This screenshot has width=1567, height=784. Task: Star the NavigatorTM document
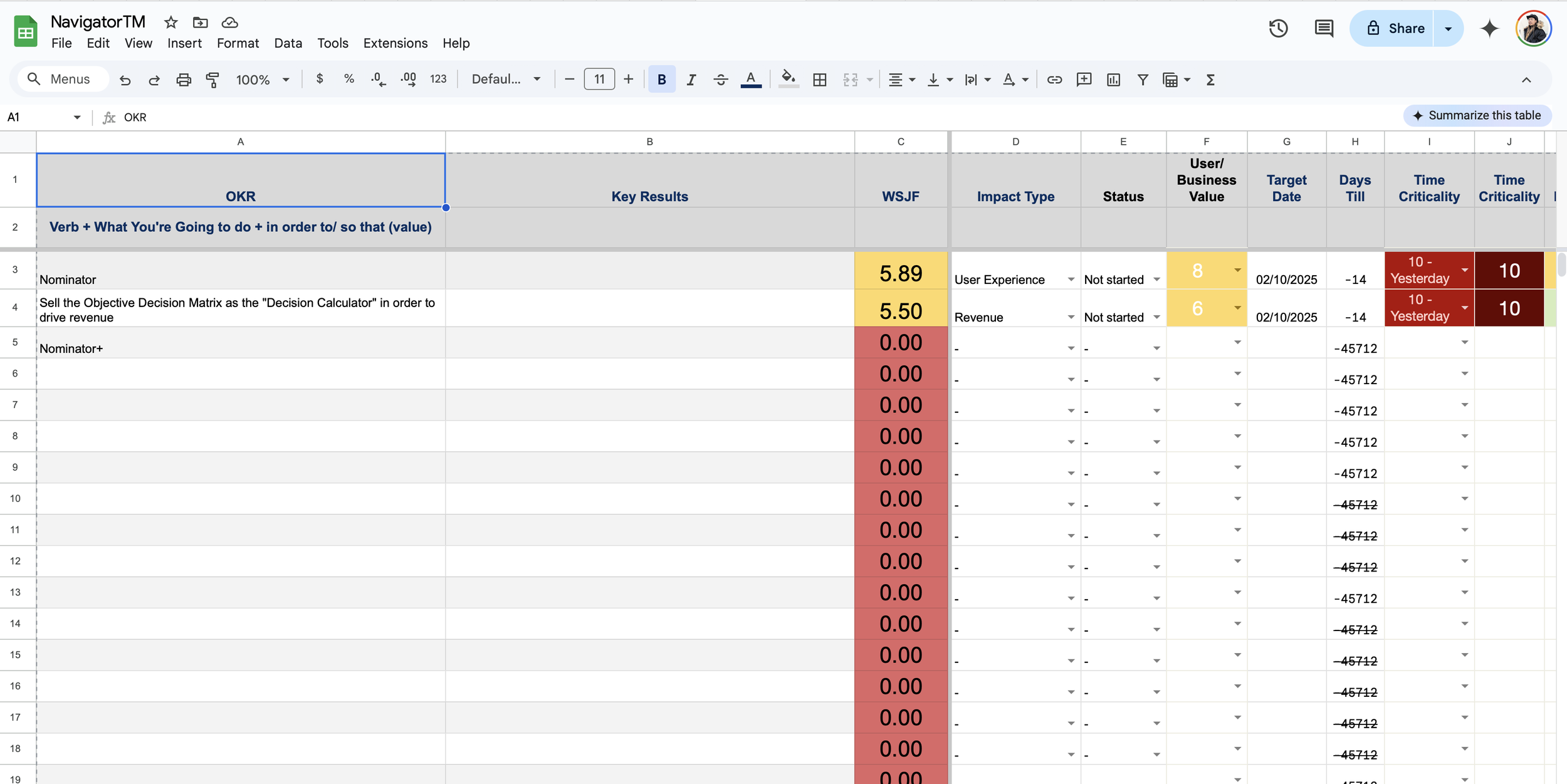tap(170, 23)
